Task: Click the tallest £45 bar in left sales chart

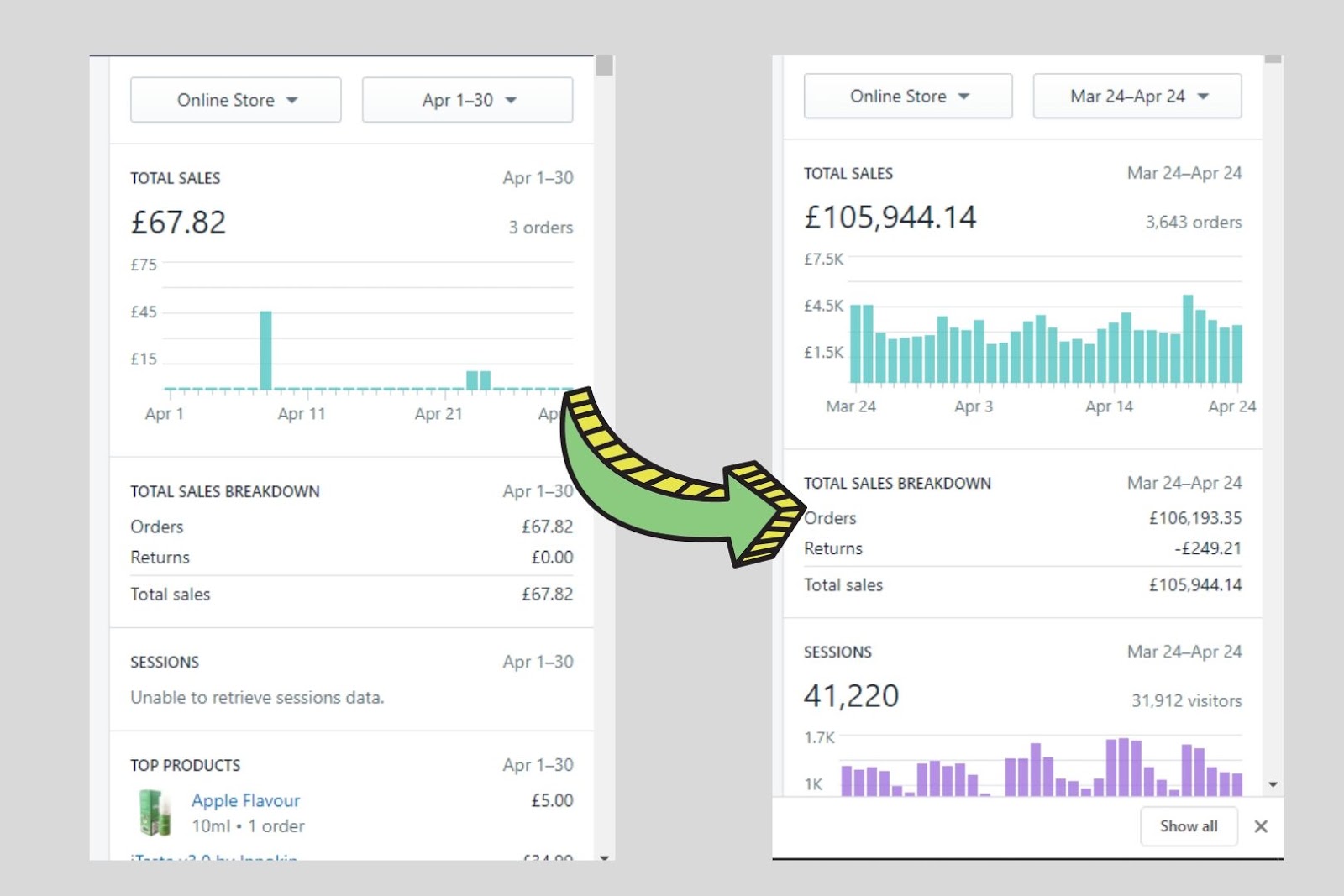Action: pos(265,350)
